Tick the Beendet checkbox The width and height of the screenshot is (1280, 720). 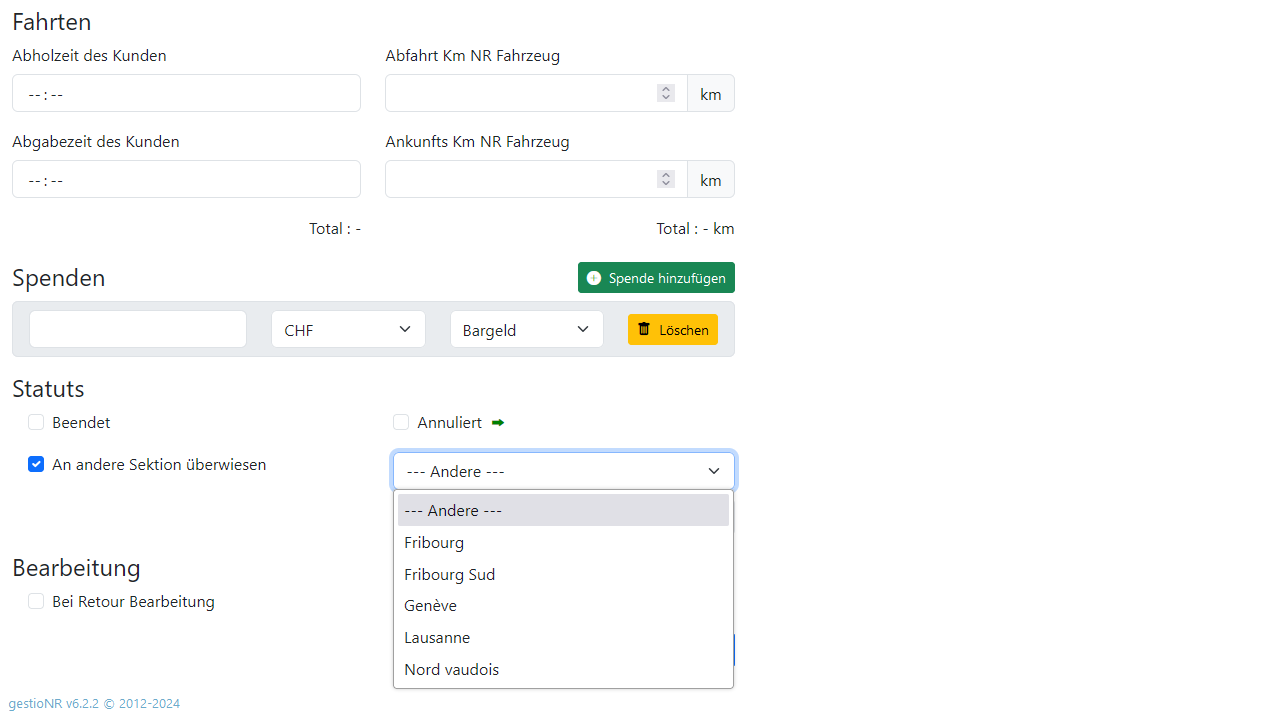click(x=36, y=423)
